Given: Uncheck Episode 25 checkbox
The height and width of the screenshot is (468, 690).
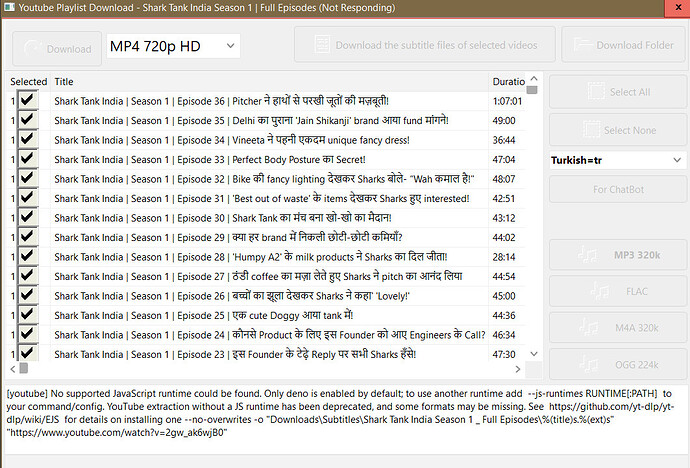Looking at the screenshot, I should pos(27,315).
